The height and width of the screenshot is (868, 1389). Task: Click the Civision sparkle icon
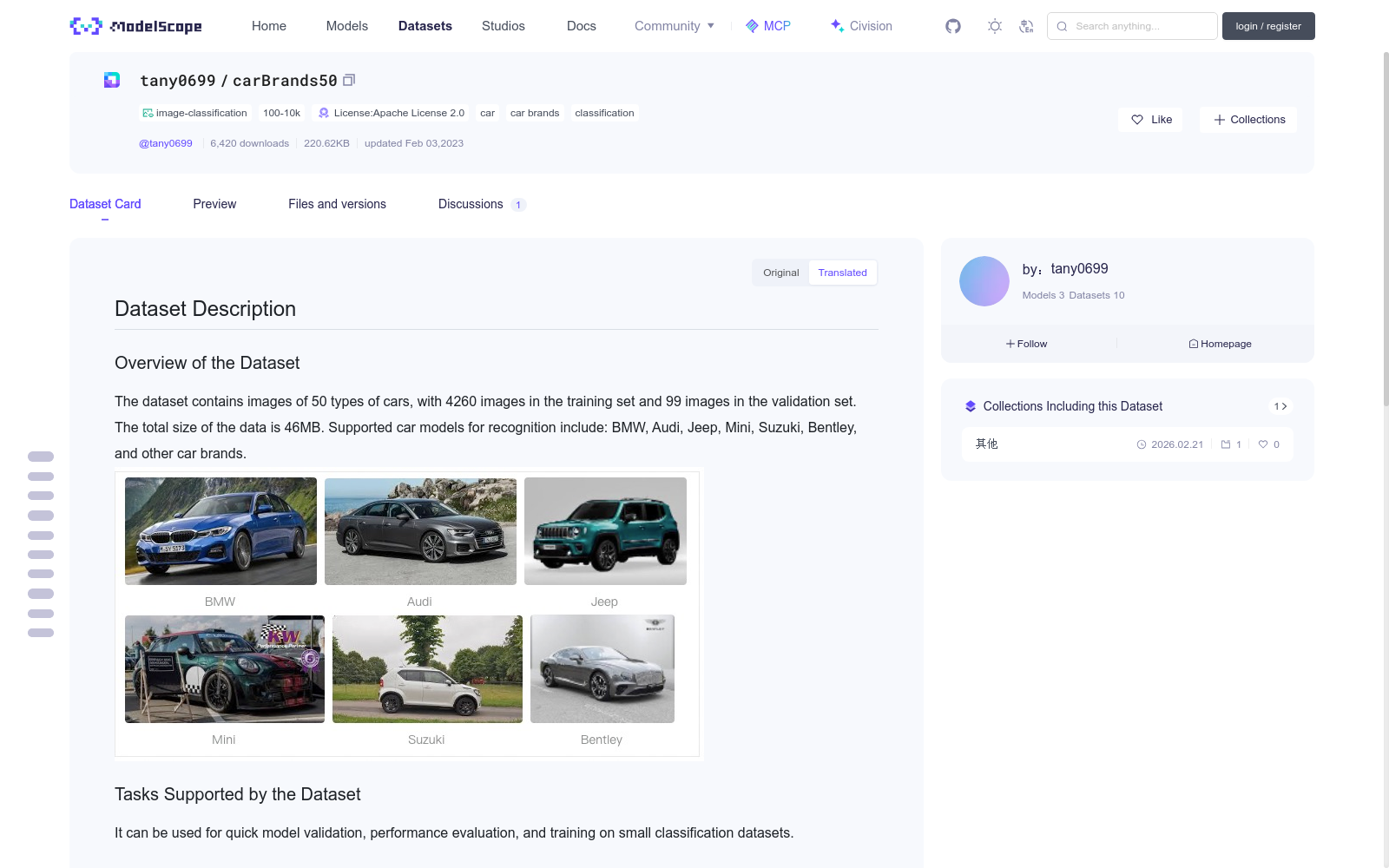[837, 26]
